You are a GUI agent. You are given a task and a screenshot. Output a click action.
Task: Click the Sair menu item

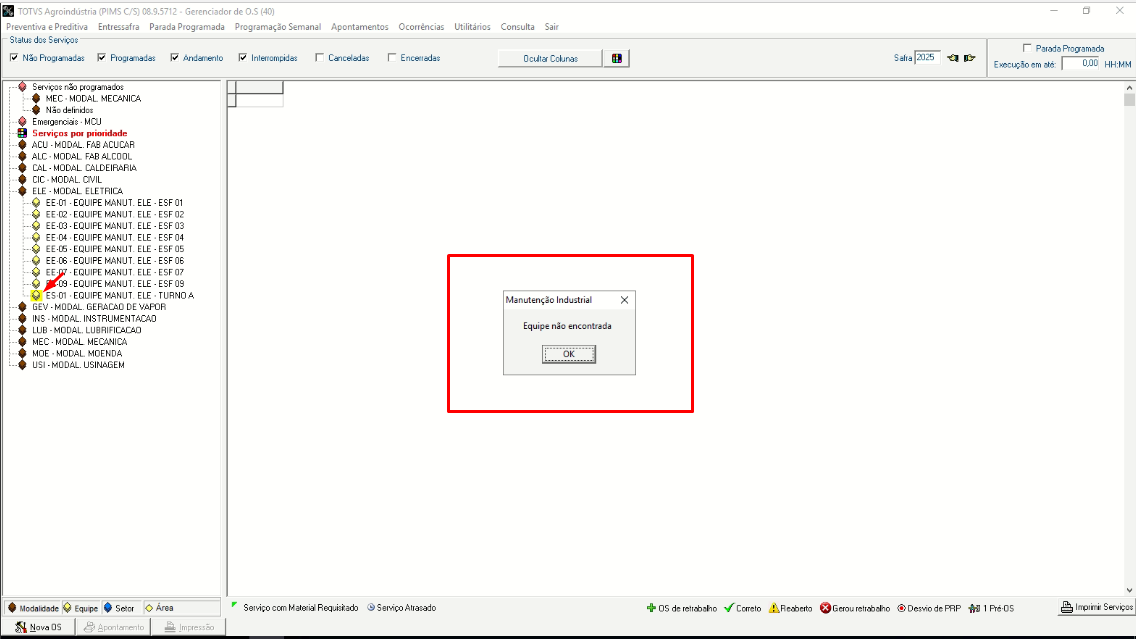[551, 27]
